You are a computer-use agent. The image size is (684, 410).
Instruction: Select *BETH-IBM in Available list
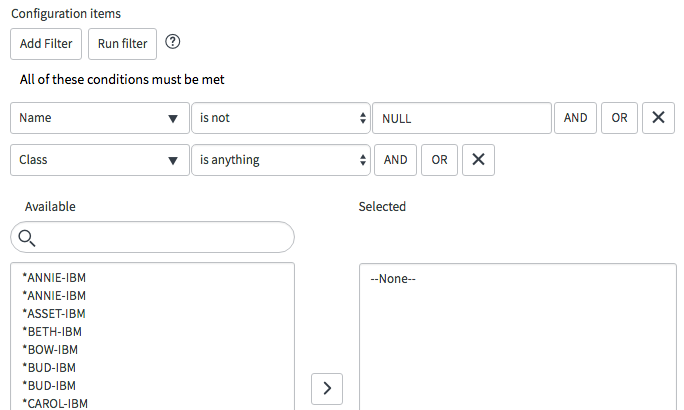click(x=51, y=332)
